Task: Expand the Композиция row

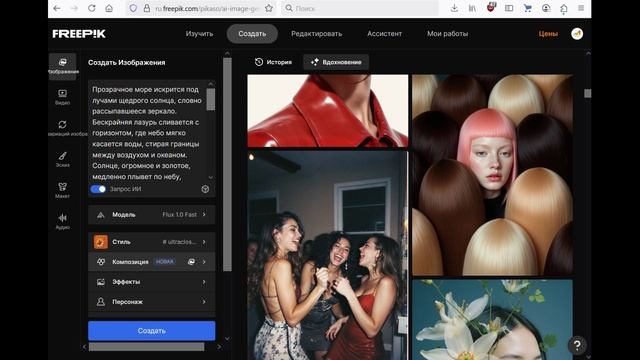Action: [x=151, y=262]
